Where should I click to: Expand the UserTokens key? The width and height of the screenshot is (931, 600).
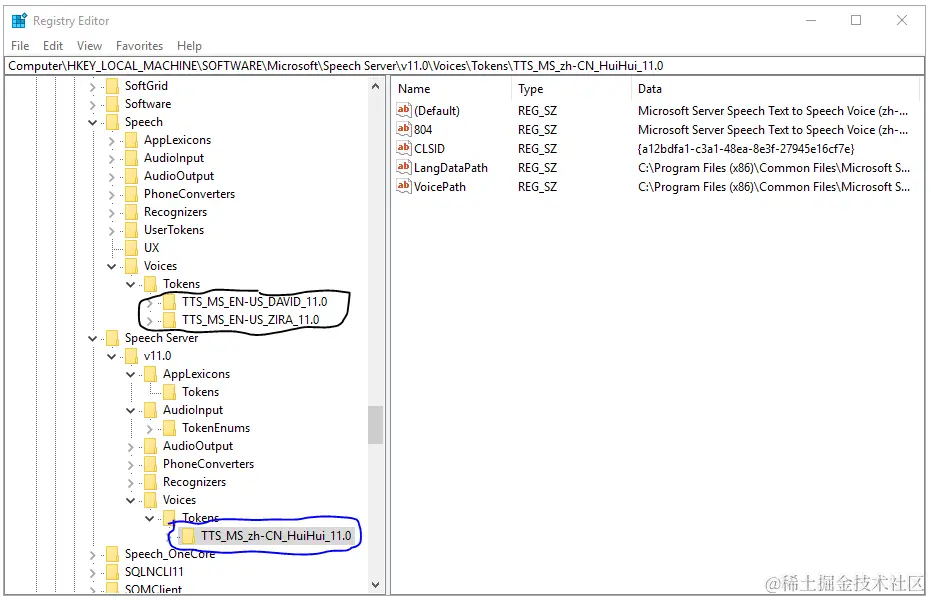(112, 230)
